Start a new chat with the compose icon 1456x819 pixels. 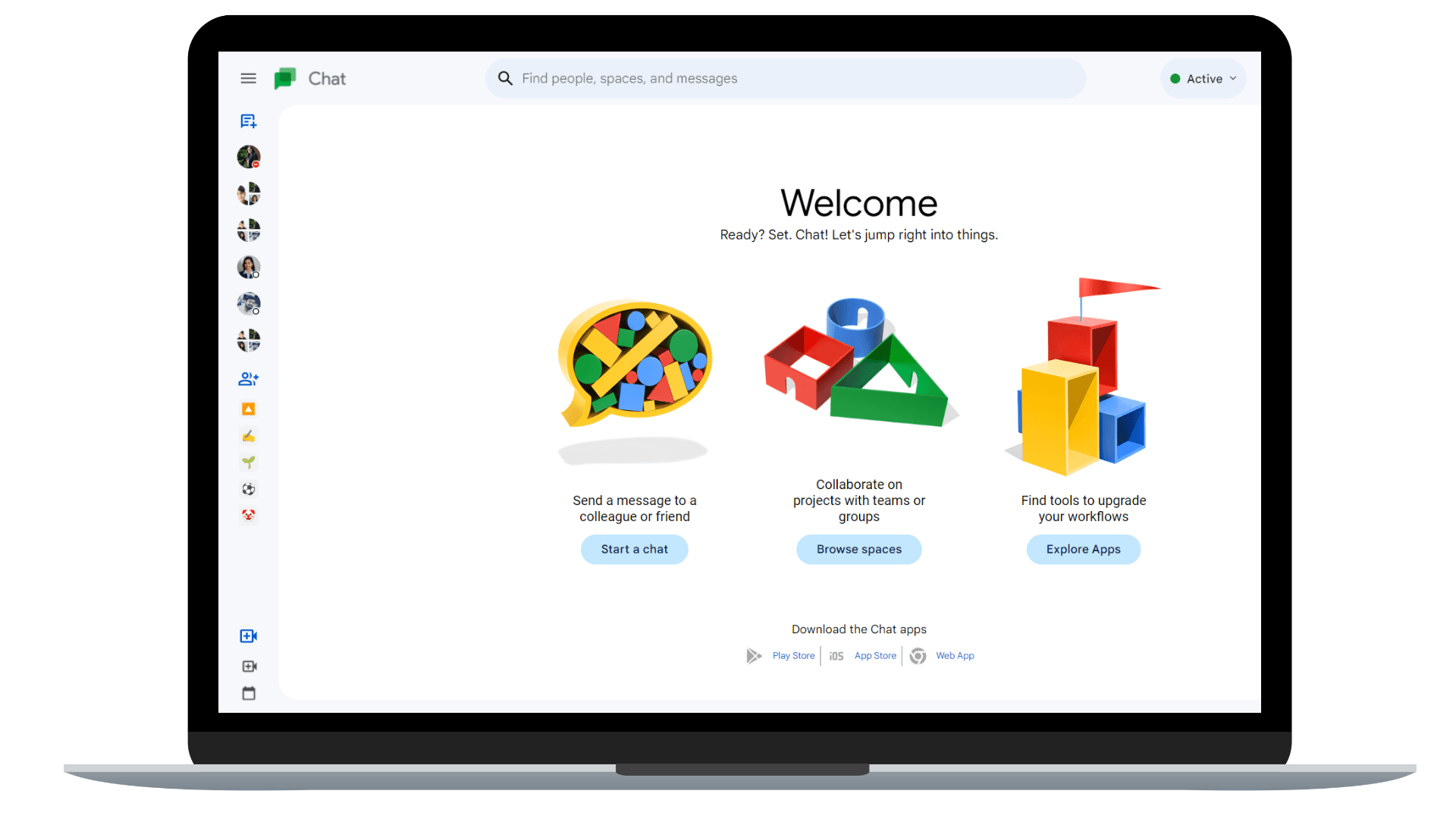click(x=248, y=121)
